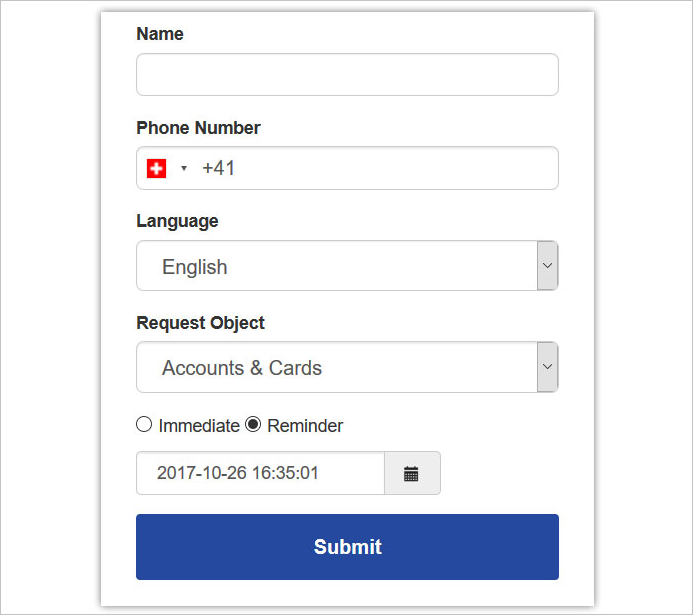Image resolution: width=693 pixels, height=615 pixels.
Task: Click the Language dropdown chevron arrow
Action: click(x=548, y=266)
